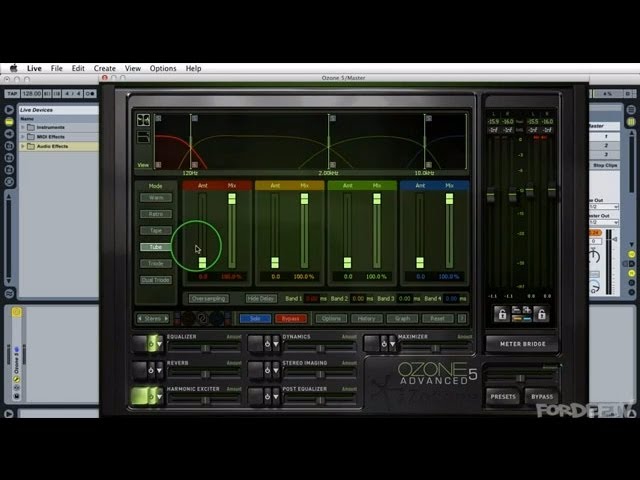Toggle the Stereo Imaging module power
Viewport: 640px width, 480px height.
pos(267,370)
